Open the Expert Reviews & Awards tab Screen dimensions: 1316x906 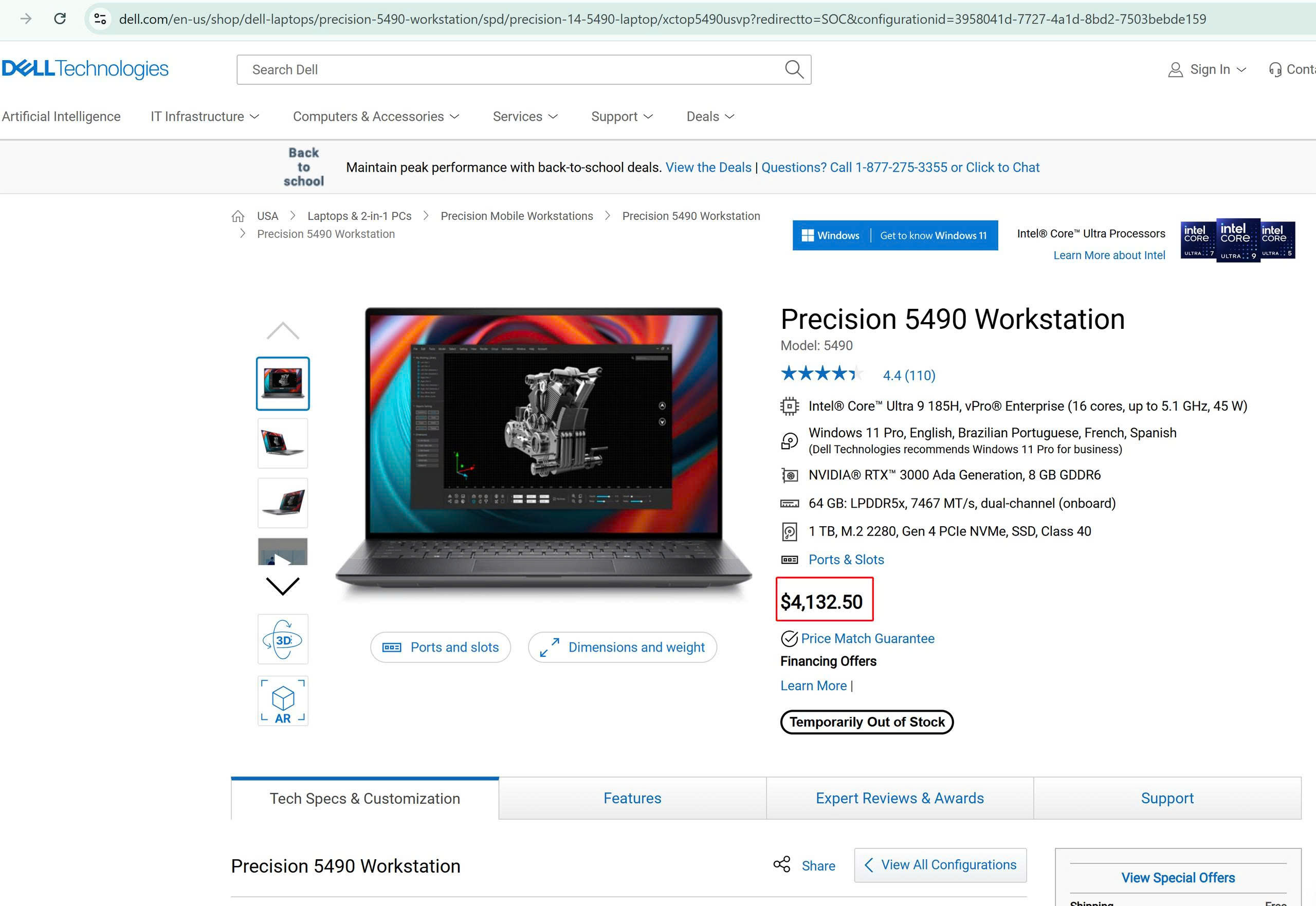click(900, 798)
